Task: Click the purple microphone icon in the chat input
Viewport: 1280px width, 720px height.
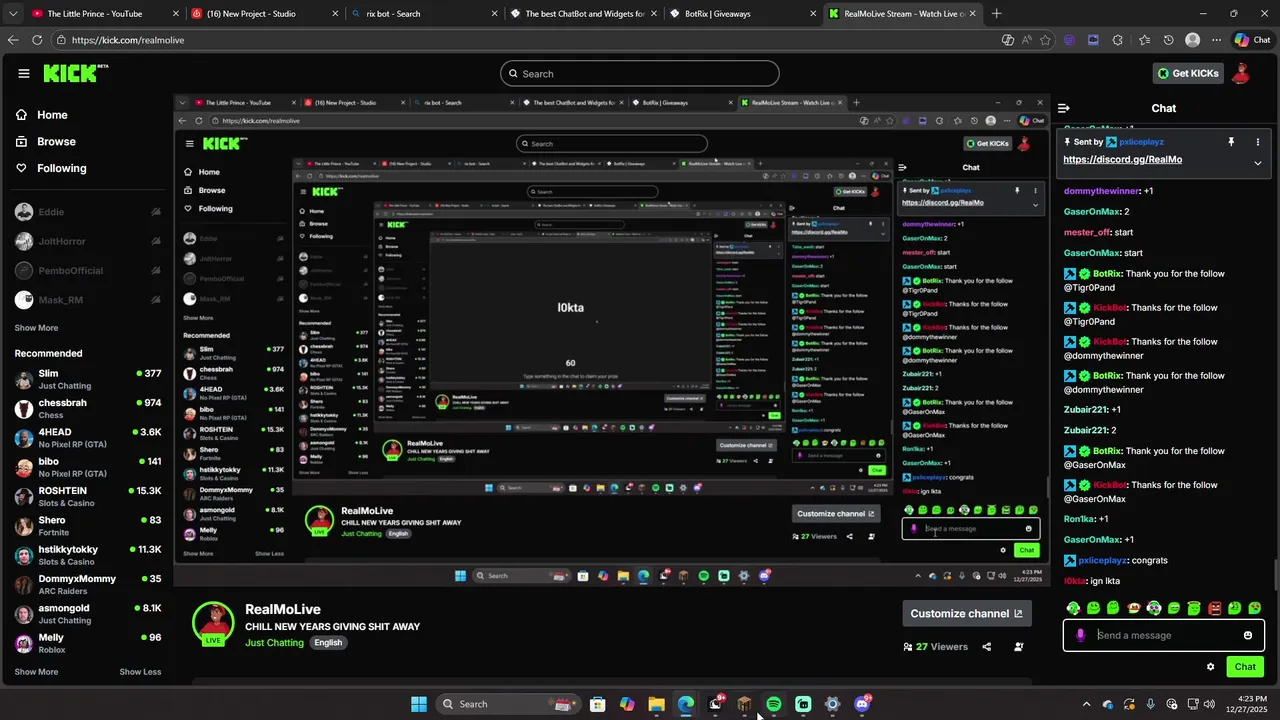Action: tap(1080, 635)
